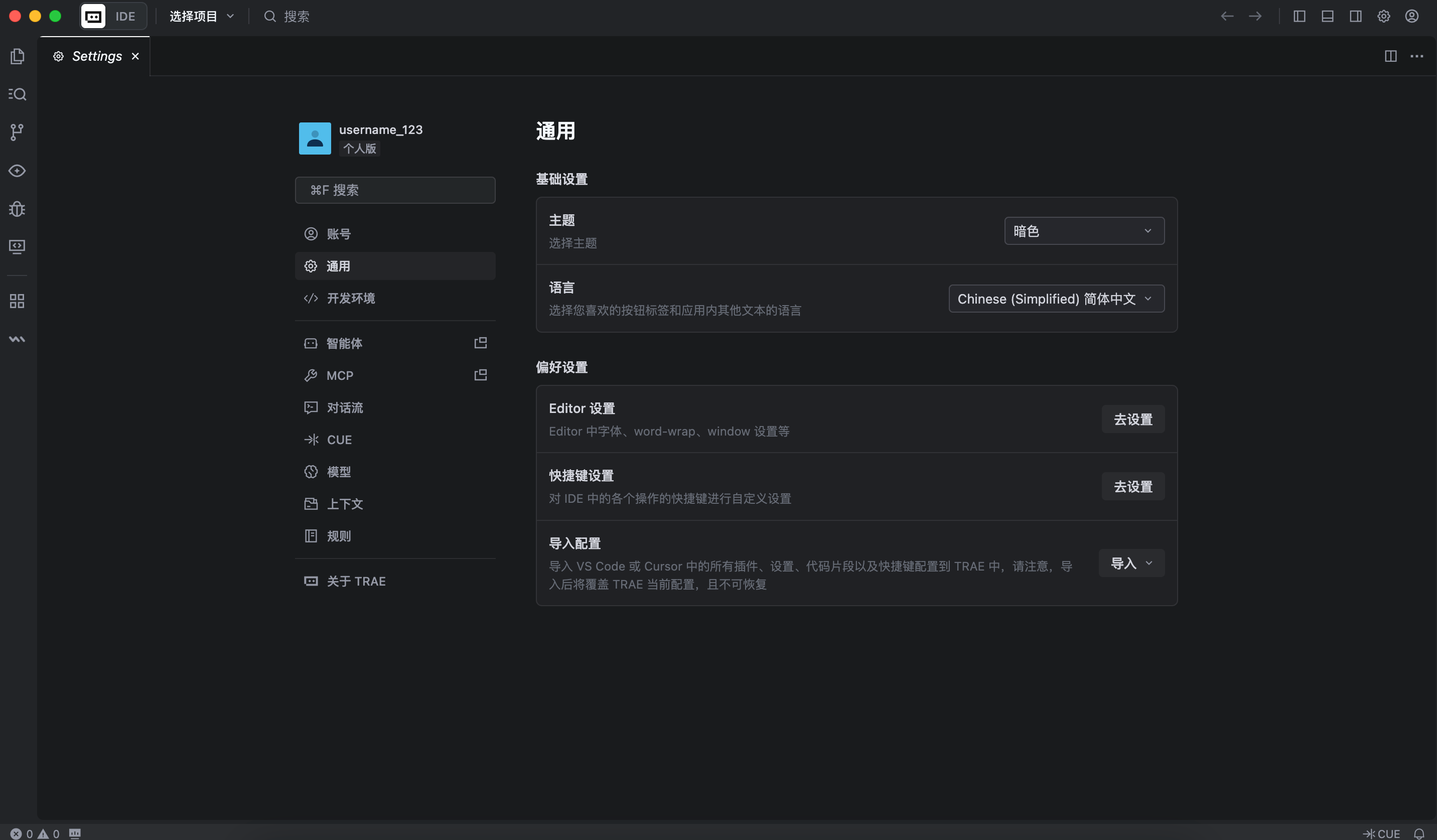Open the 主题 theme dropdown showing 暗色
Viewport: 1437px width, 840px height.
pyautogui.click(x=1083, y=231)
